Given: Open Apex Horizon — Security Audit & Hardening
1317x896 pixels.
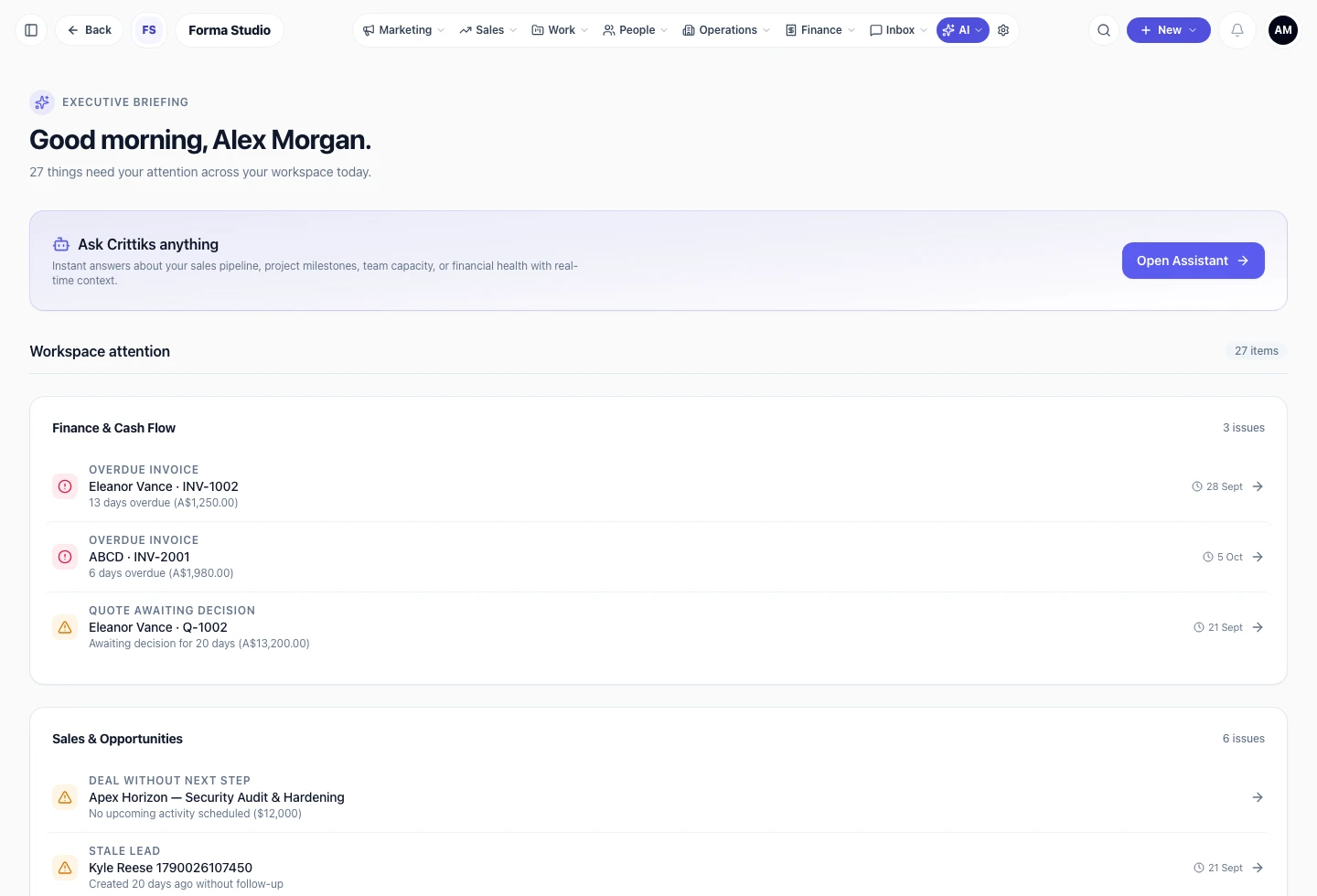Looking at the screenshot, I should (x=658, y=797).
